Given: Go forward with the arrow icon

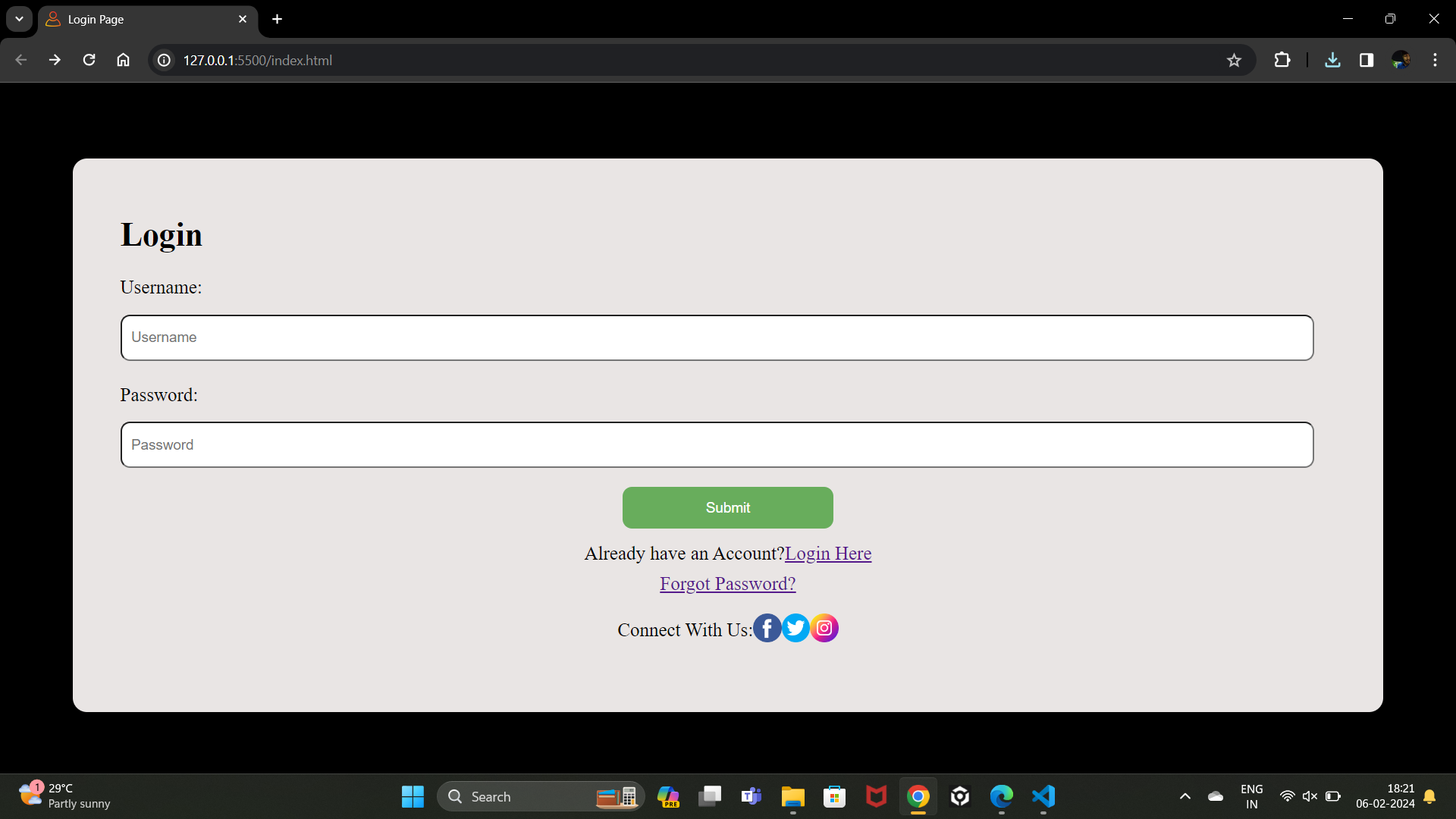Looking at the screenshot, I should pos(55,60).
